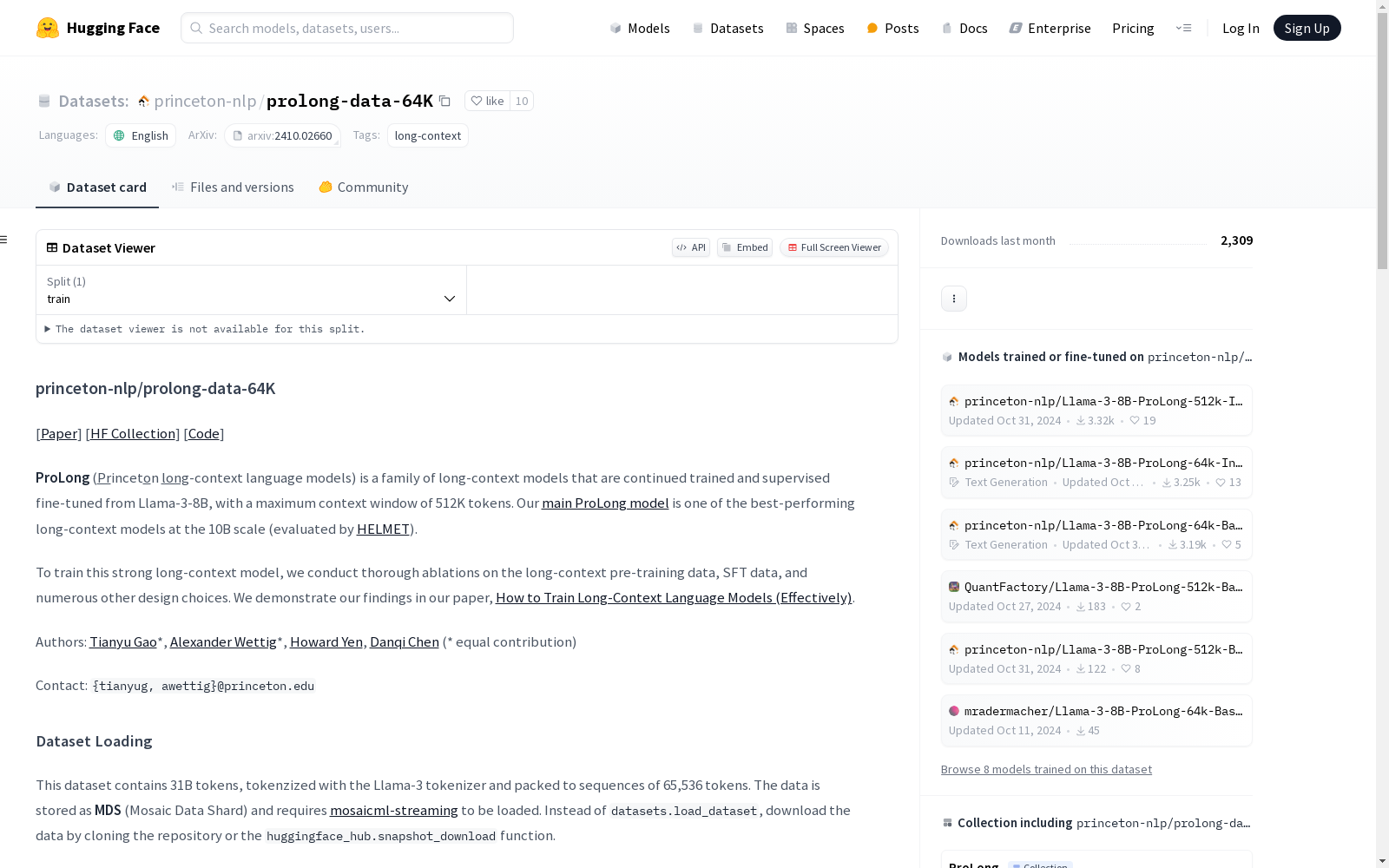Open Docs in top navigation

(x=964, y=28)
